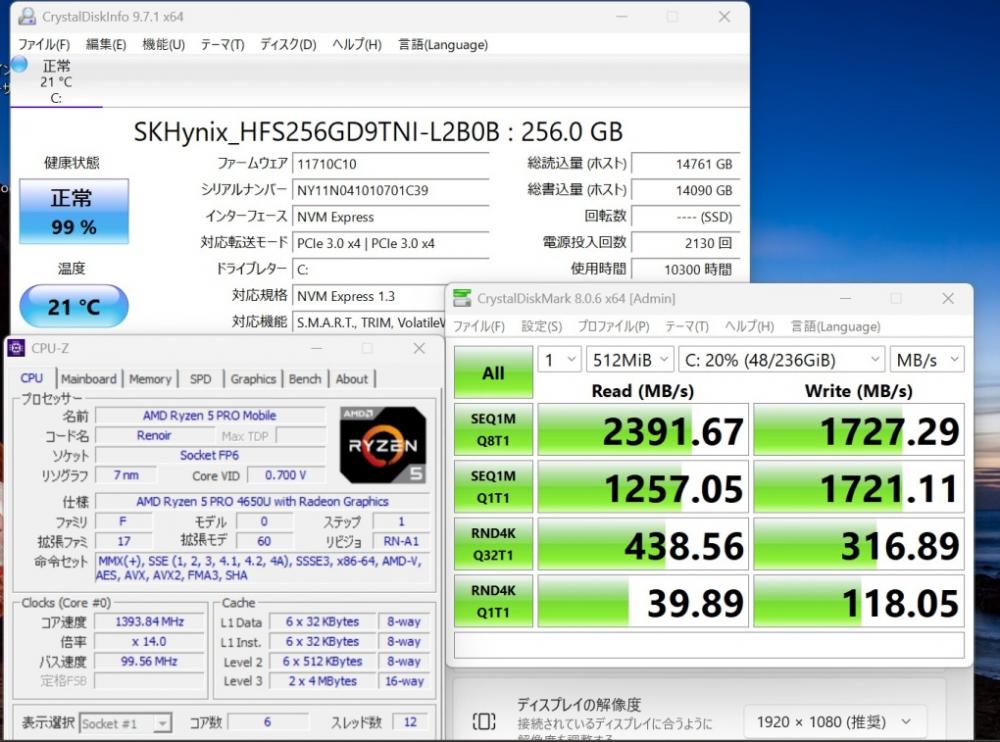The image size is (1000, 742).
Task: Click the core speed value 1393.84 MHz
Action: coord(149,621)
